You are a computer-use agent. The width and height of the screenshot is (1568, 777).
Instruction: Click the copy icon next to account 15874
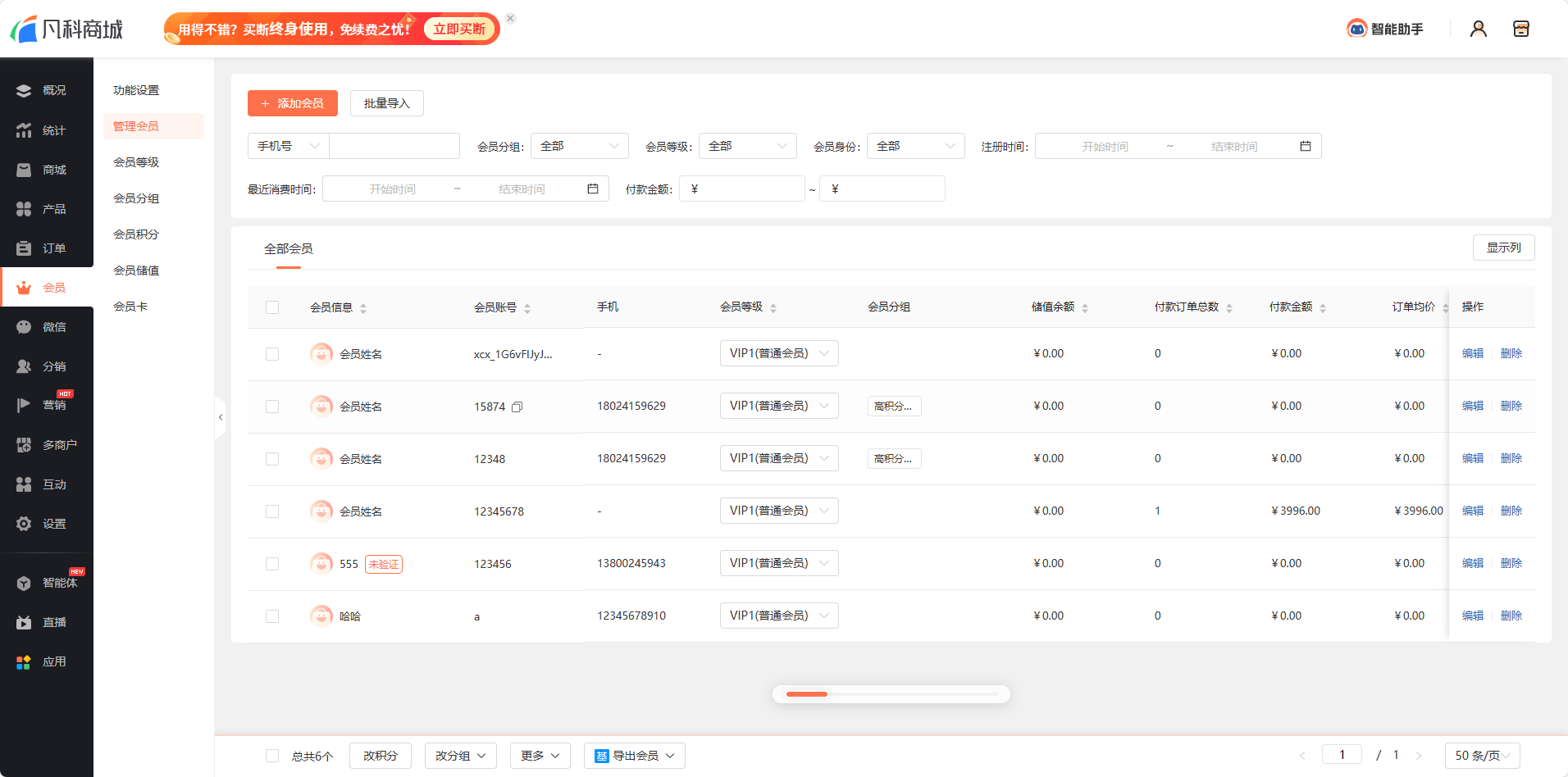517,407
